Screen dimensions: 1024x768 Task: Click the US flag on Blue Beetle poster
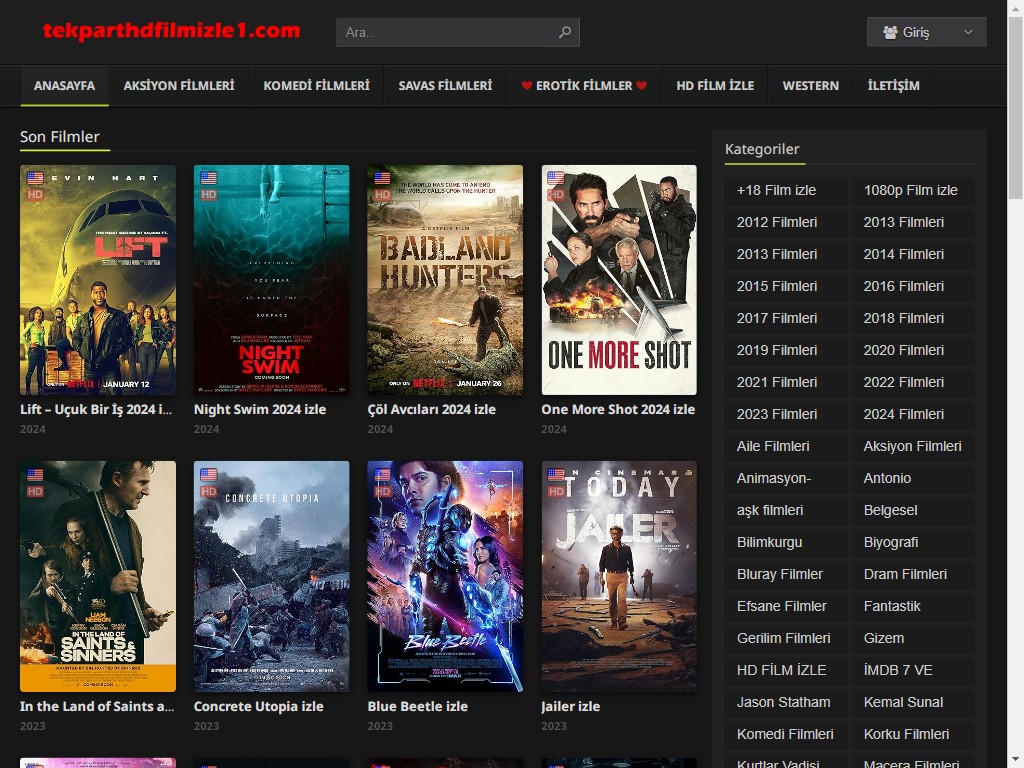pos(383,475)
